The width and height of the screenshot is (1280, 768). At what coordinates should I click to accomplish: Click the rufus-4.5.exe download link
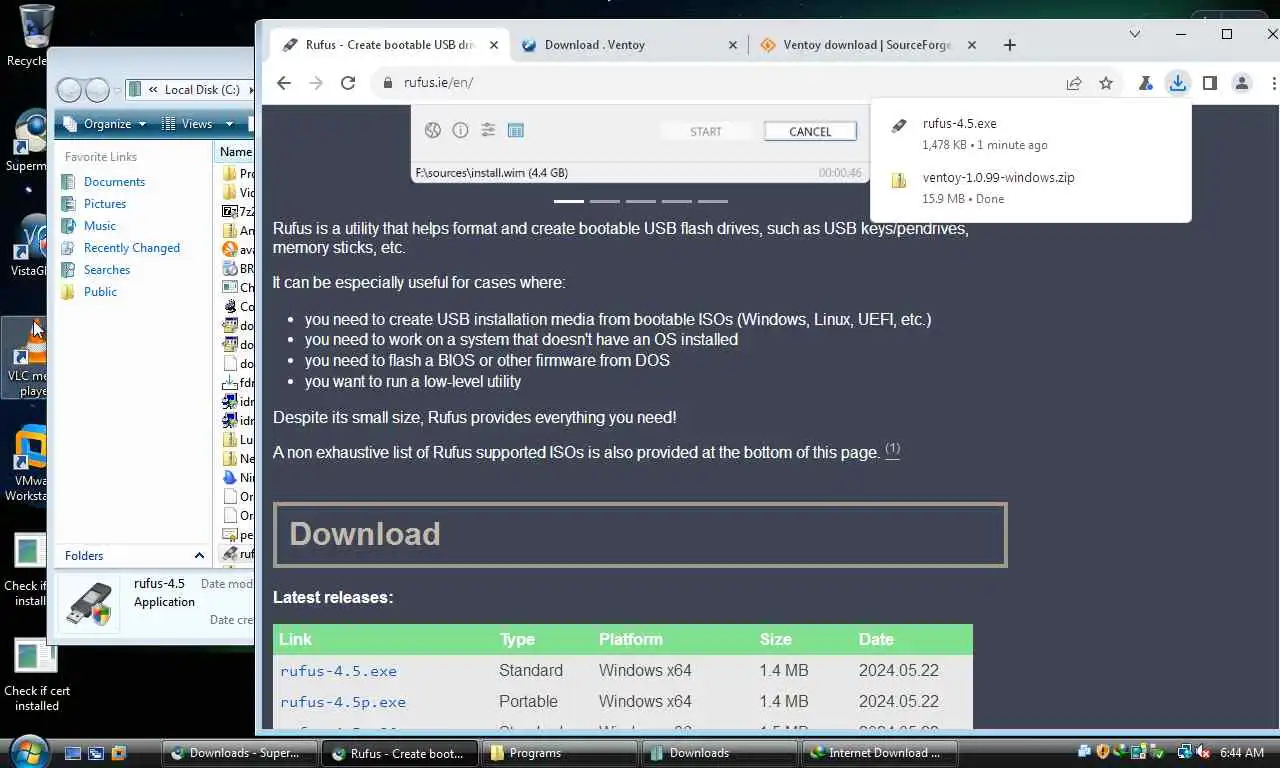pyautogui.click(x=338, y=671)
